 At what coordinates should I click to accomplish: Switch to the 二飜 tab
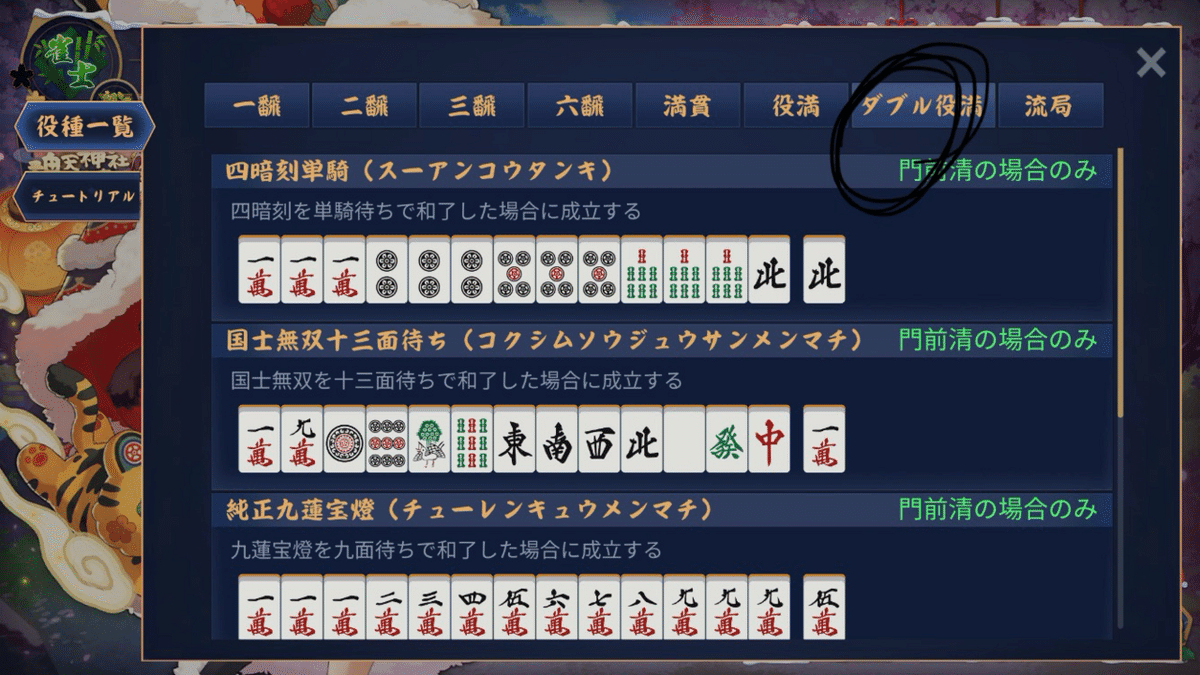pos(365,105)
